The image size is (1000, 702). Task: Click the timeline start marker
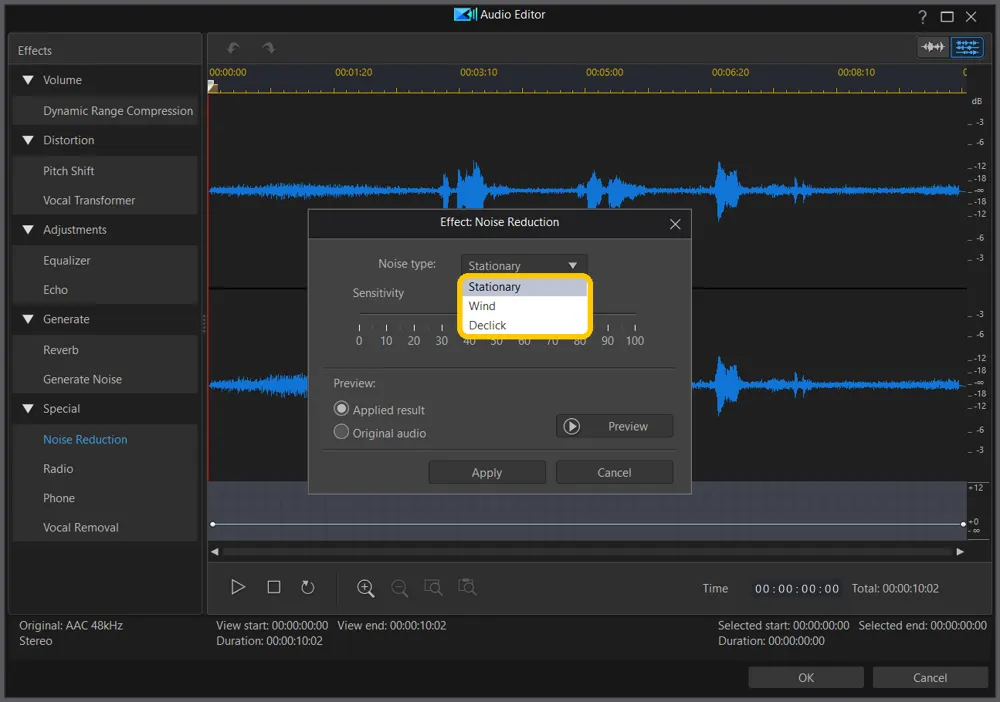[213, 87]
